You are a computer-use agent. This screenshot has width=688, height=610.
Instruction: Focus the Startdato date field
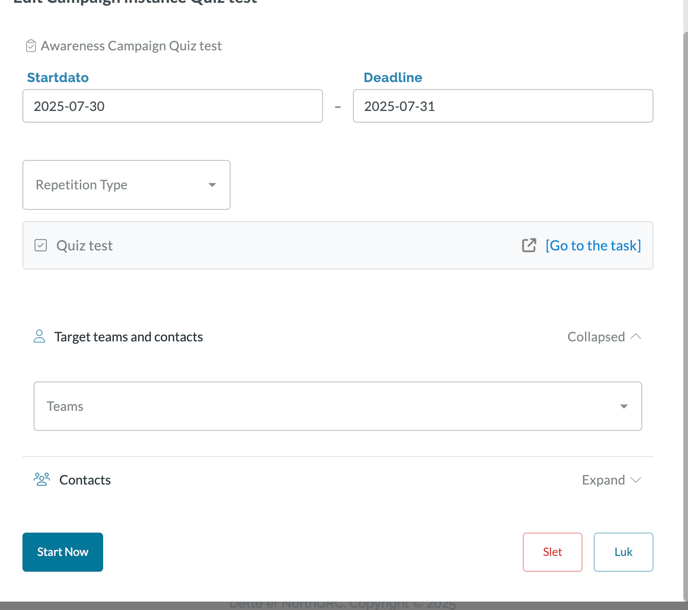coord(172,106)
